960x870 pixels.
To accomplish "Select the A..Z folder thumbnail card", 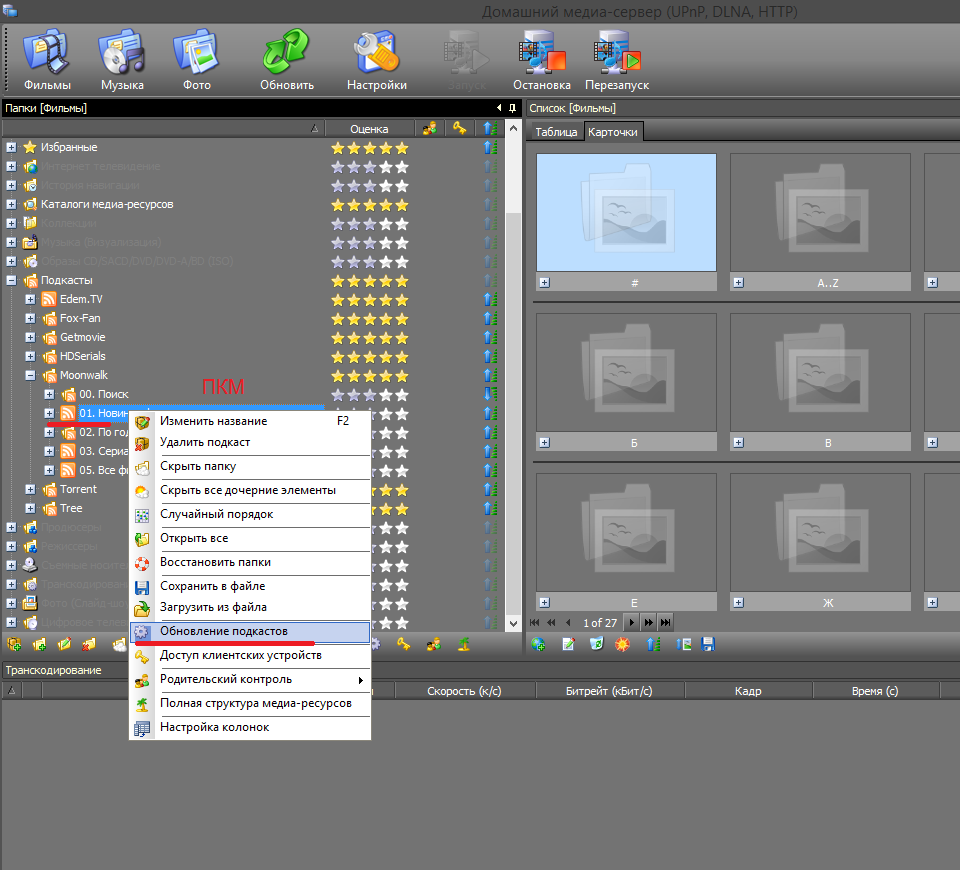I will coord(820,212).
